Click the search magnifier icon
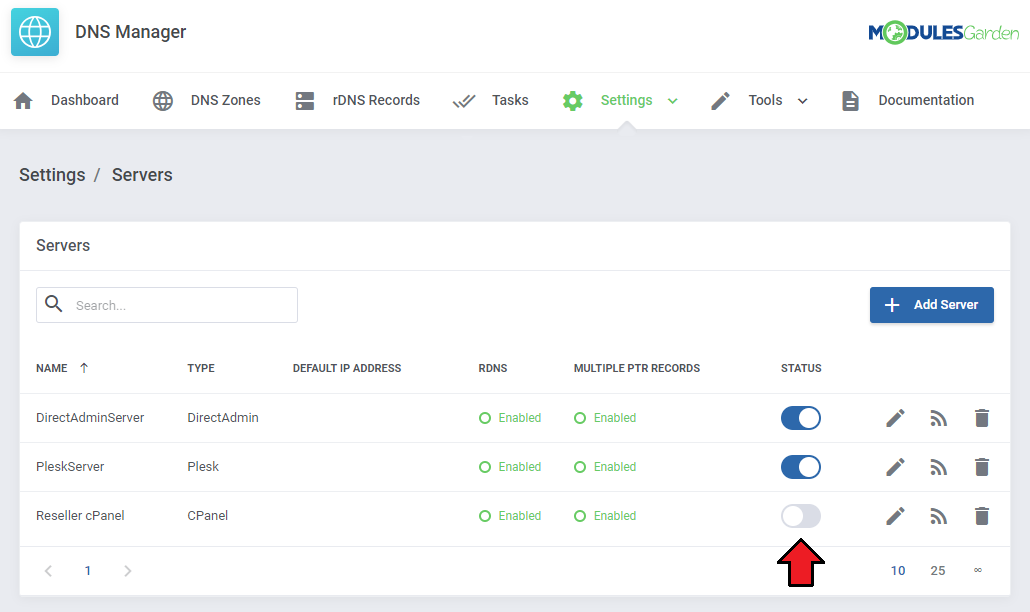 coord(54,304)
